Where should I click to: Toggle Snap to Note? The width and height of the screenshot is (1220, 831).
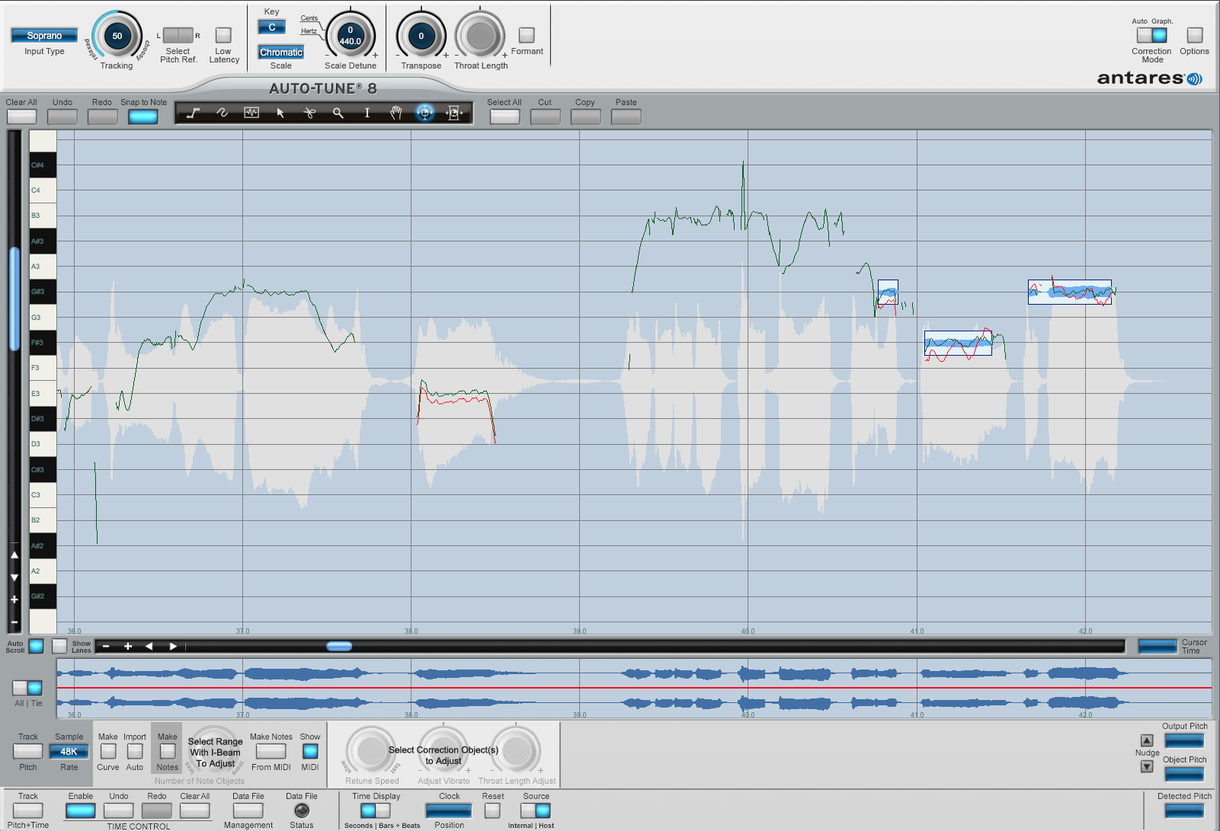pos(143,117)
